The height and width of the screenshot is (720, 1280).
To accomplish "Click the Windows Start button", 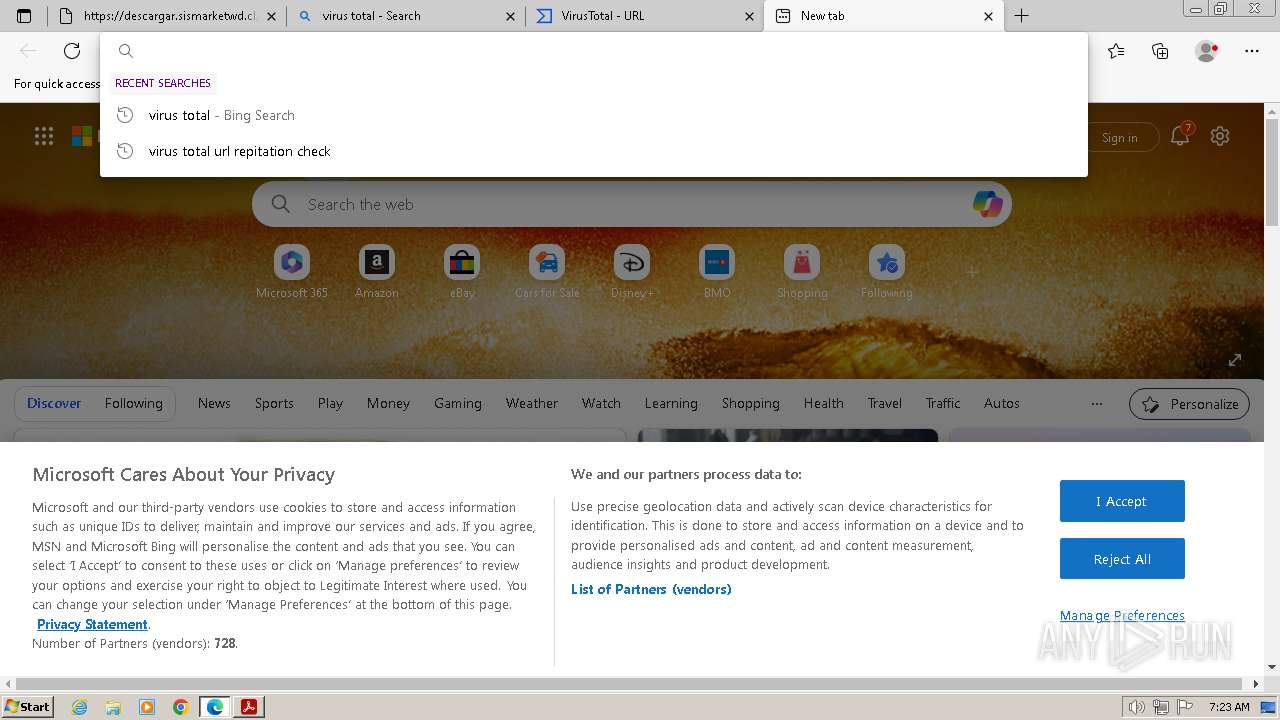I will click(x=28, y=707).
